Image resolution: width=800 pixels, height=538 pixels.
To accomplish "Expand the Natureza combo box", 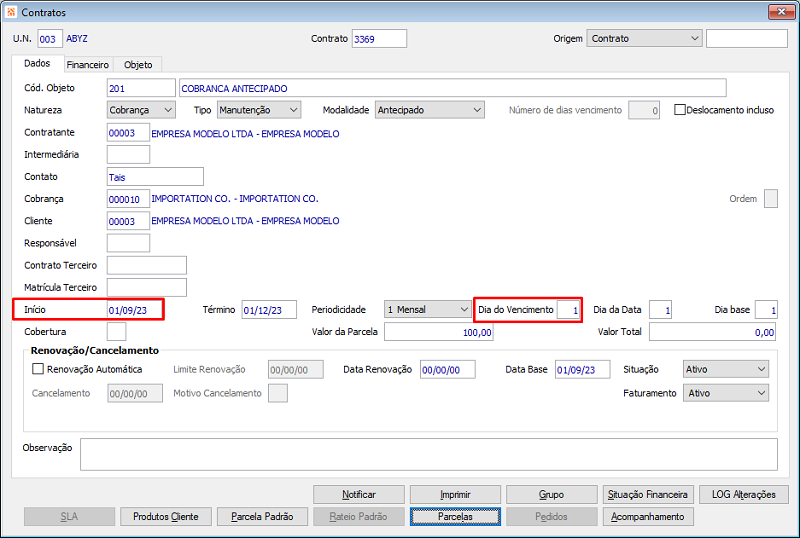I will pyautogui.click(x=141, y=110).
